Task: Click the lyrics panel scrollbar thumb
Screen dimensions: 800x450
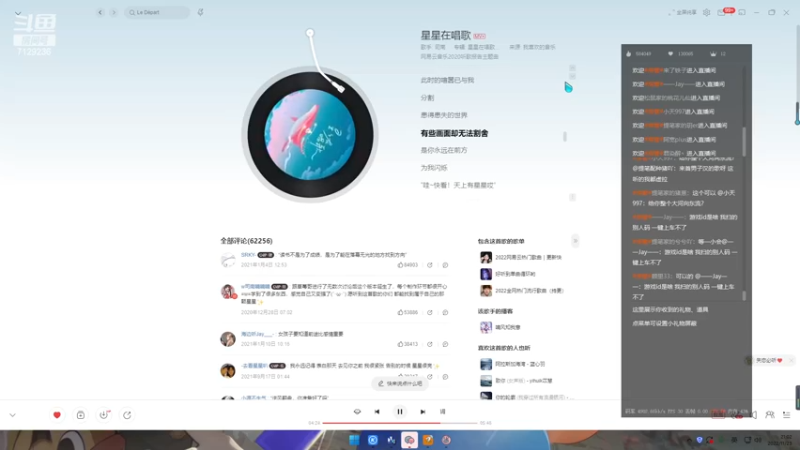Action: (x=564, y=137)
